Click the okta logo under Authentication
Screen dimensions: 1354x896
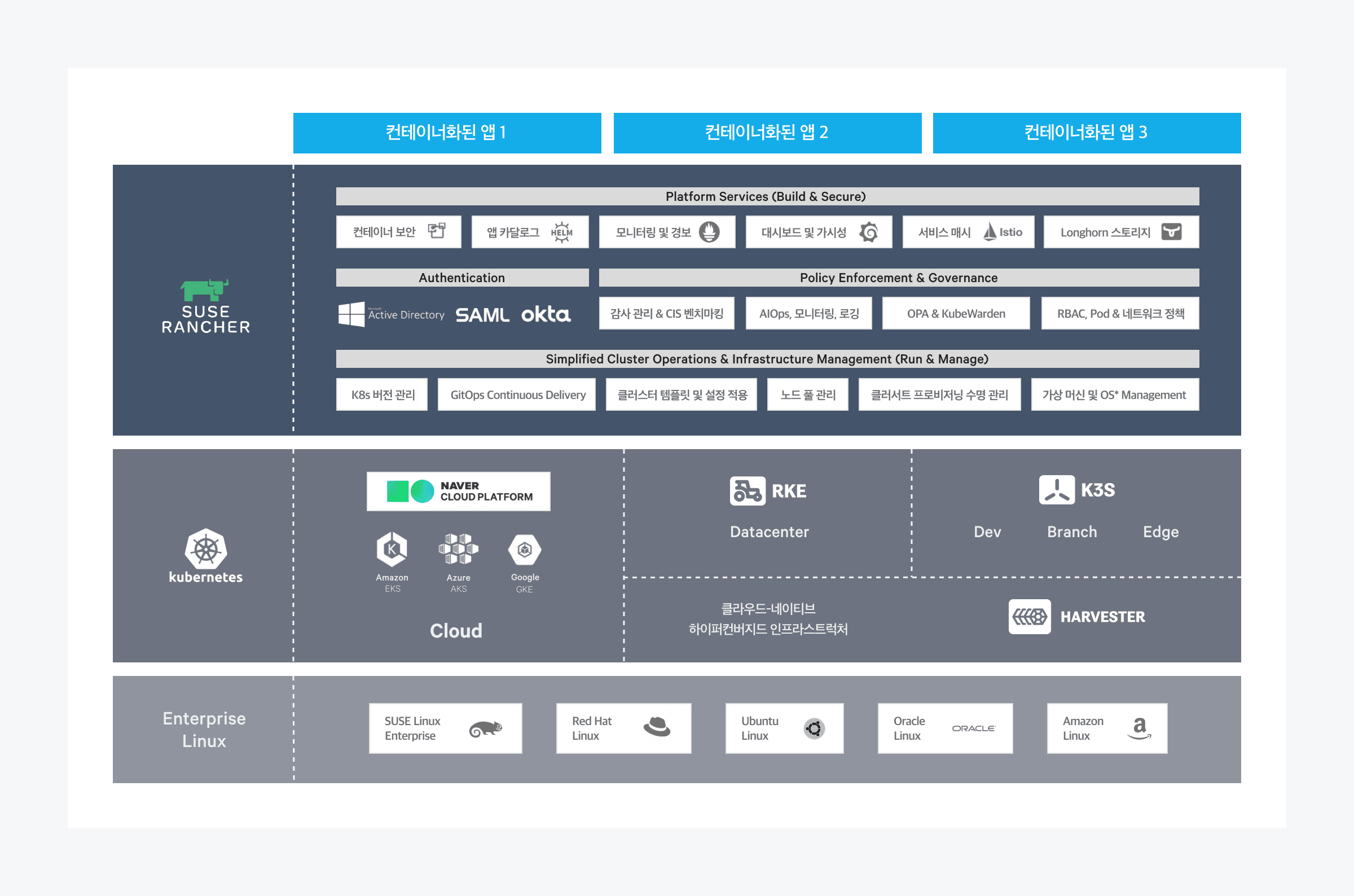(x=546, y=314)
